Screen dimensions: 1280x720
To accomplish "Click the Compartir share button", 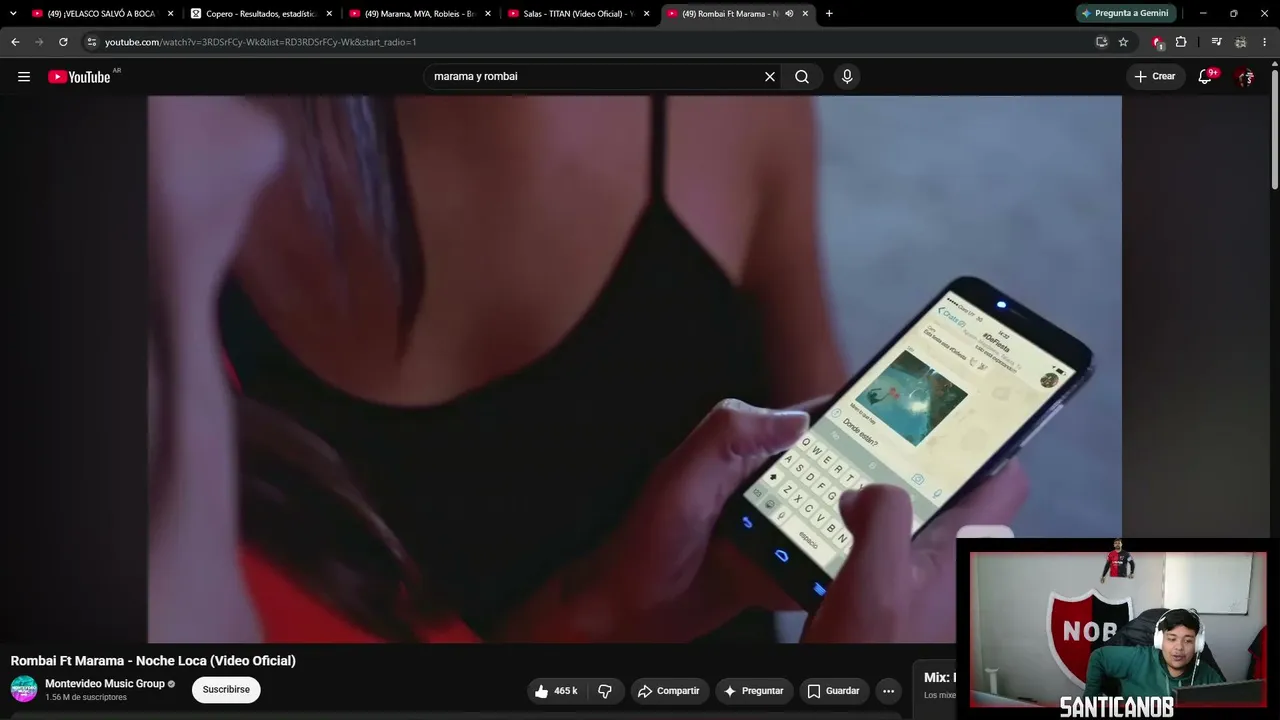I will (669, 691).
